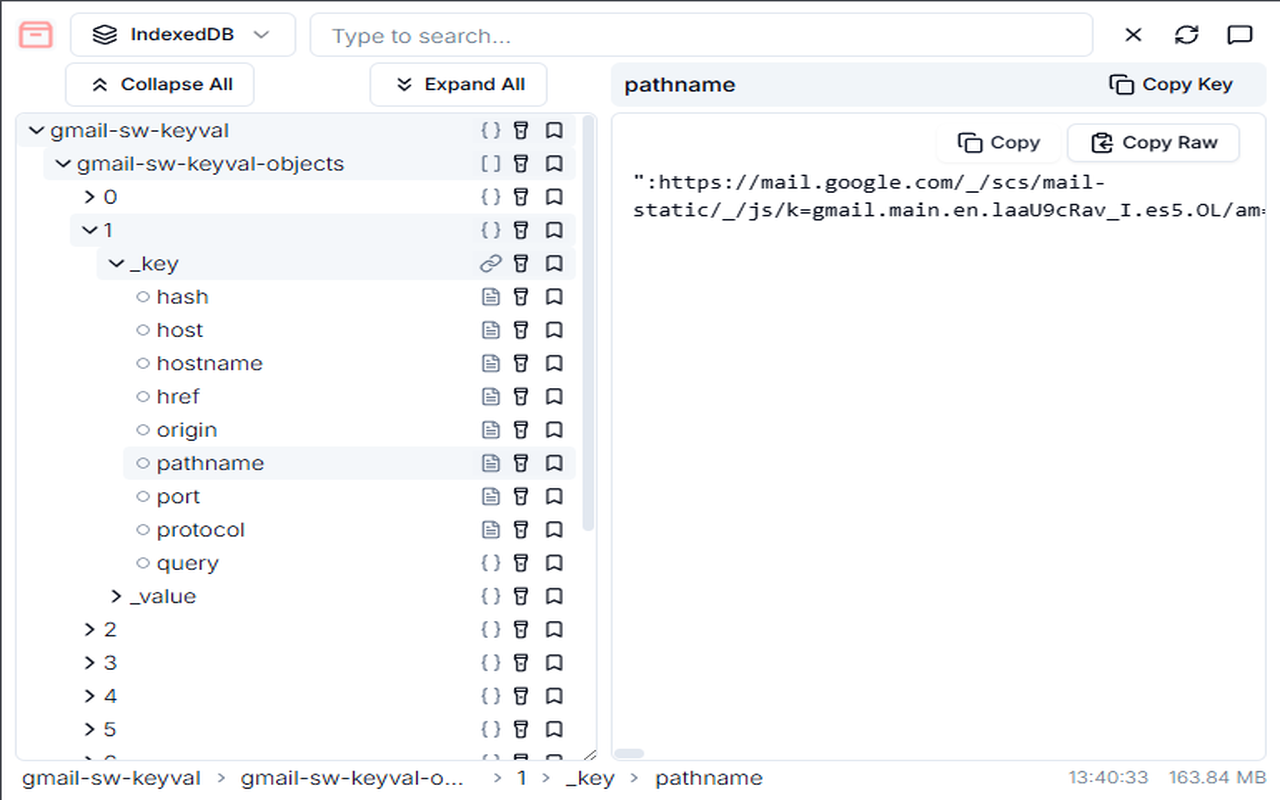Screen dimensions: 1280x800
Task: Click the Collapse All button
Action: click(x=159, y=84)
